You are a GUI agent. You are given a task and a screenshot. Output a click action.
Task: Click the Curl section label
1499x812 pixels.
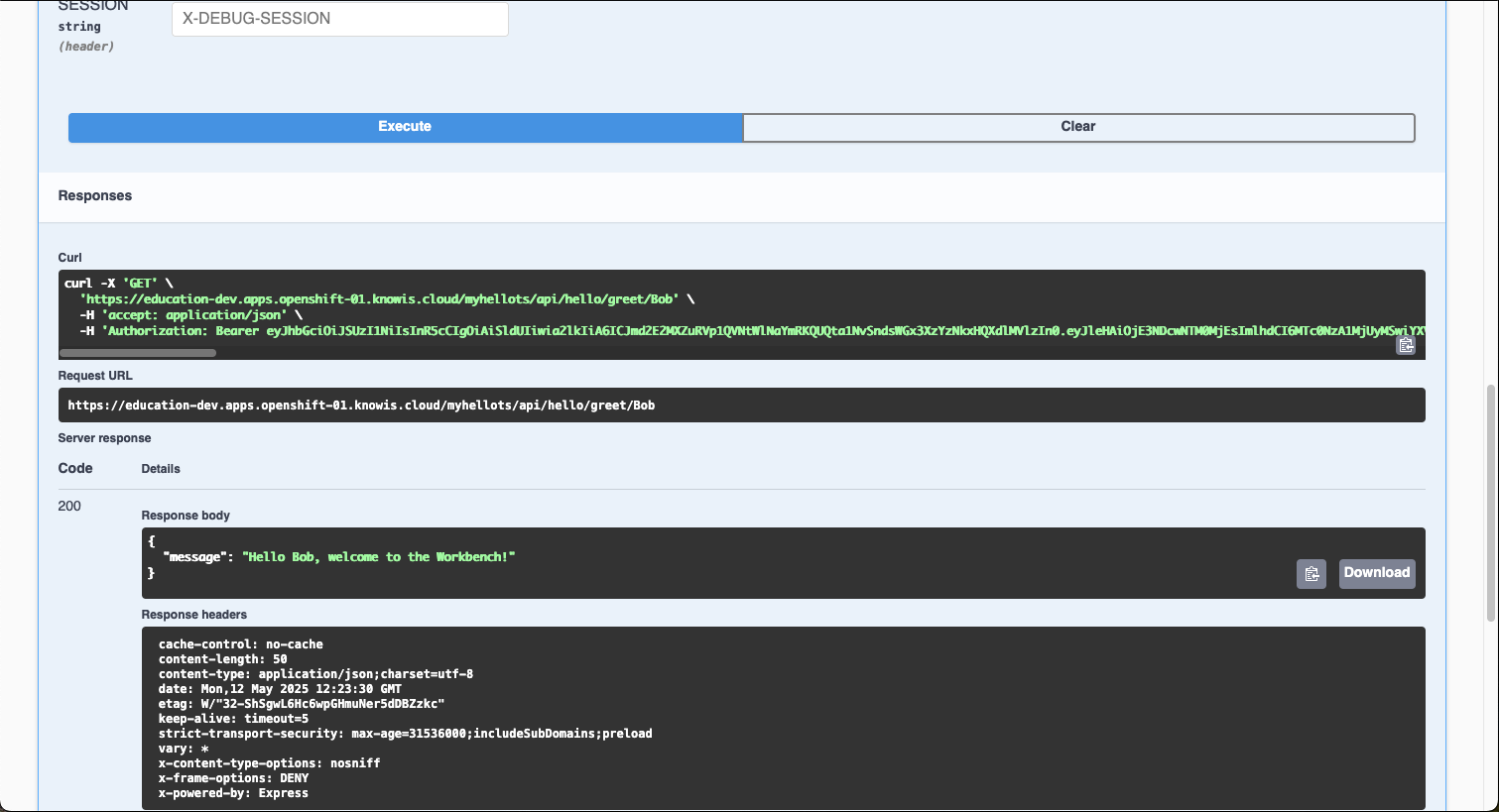tap(68, 257)
